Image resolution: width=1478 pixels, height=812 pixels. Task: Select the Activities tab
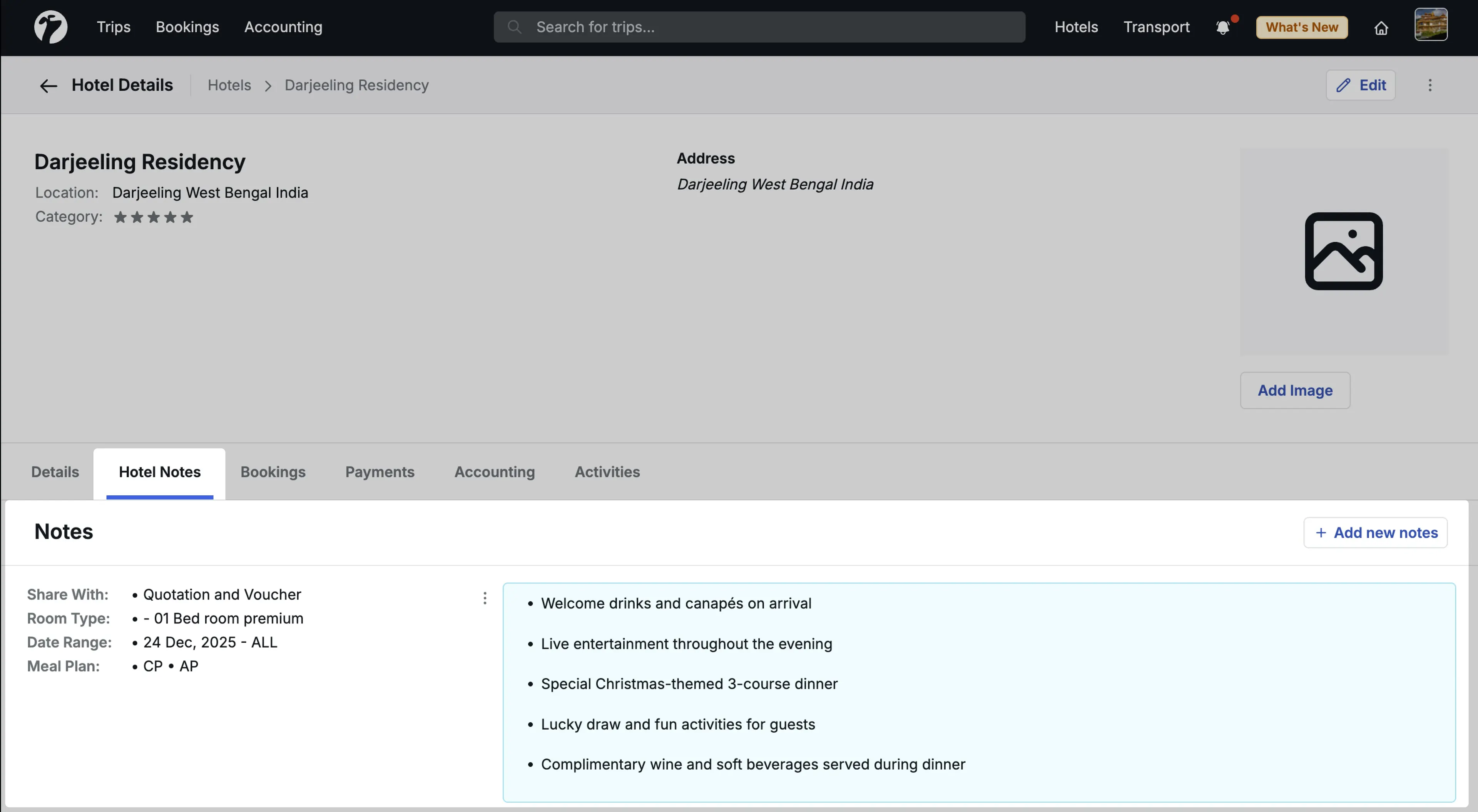click(607, 472)
